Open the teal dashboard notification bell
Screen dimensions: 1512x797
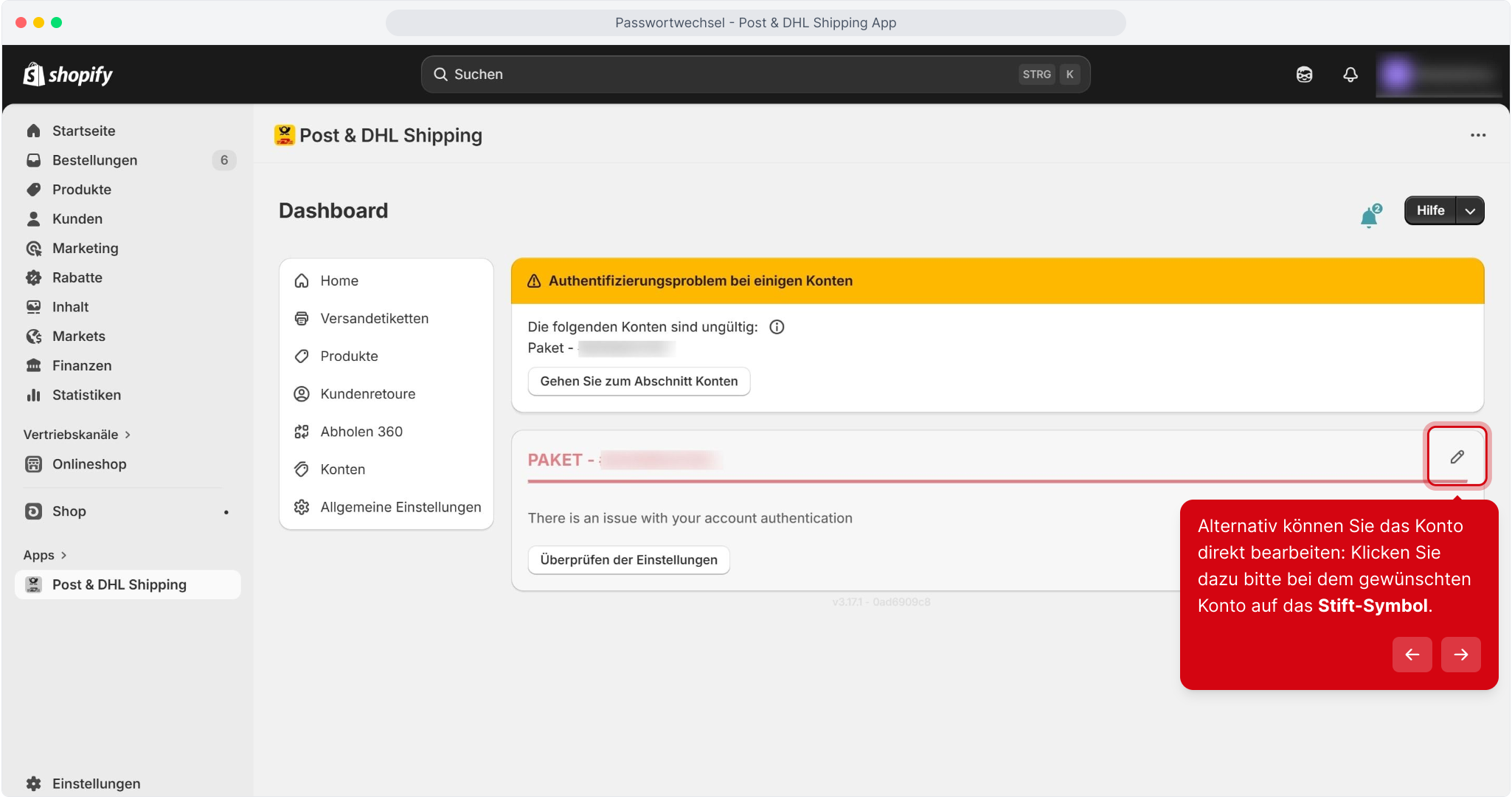1370,215
